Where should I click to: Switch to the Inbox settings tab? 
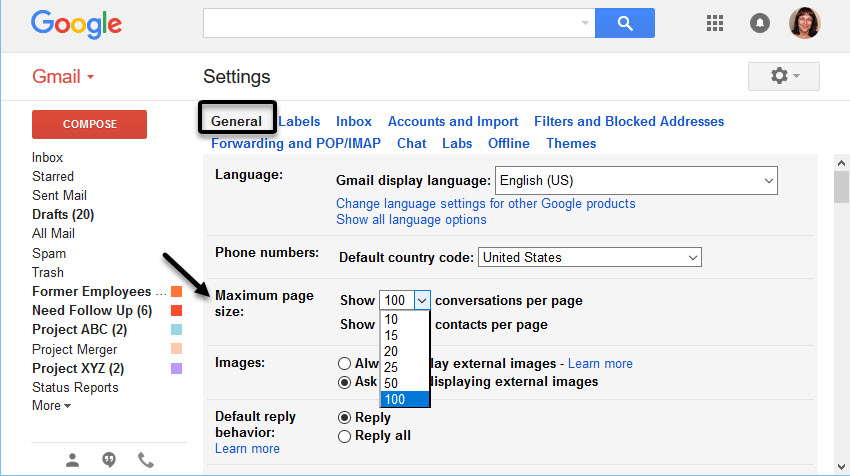click(x=353, y=121)
